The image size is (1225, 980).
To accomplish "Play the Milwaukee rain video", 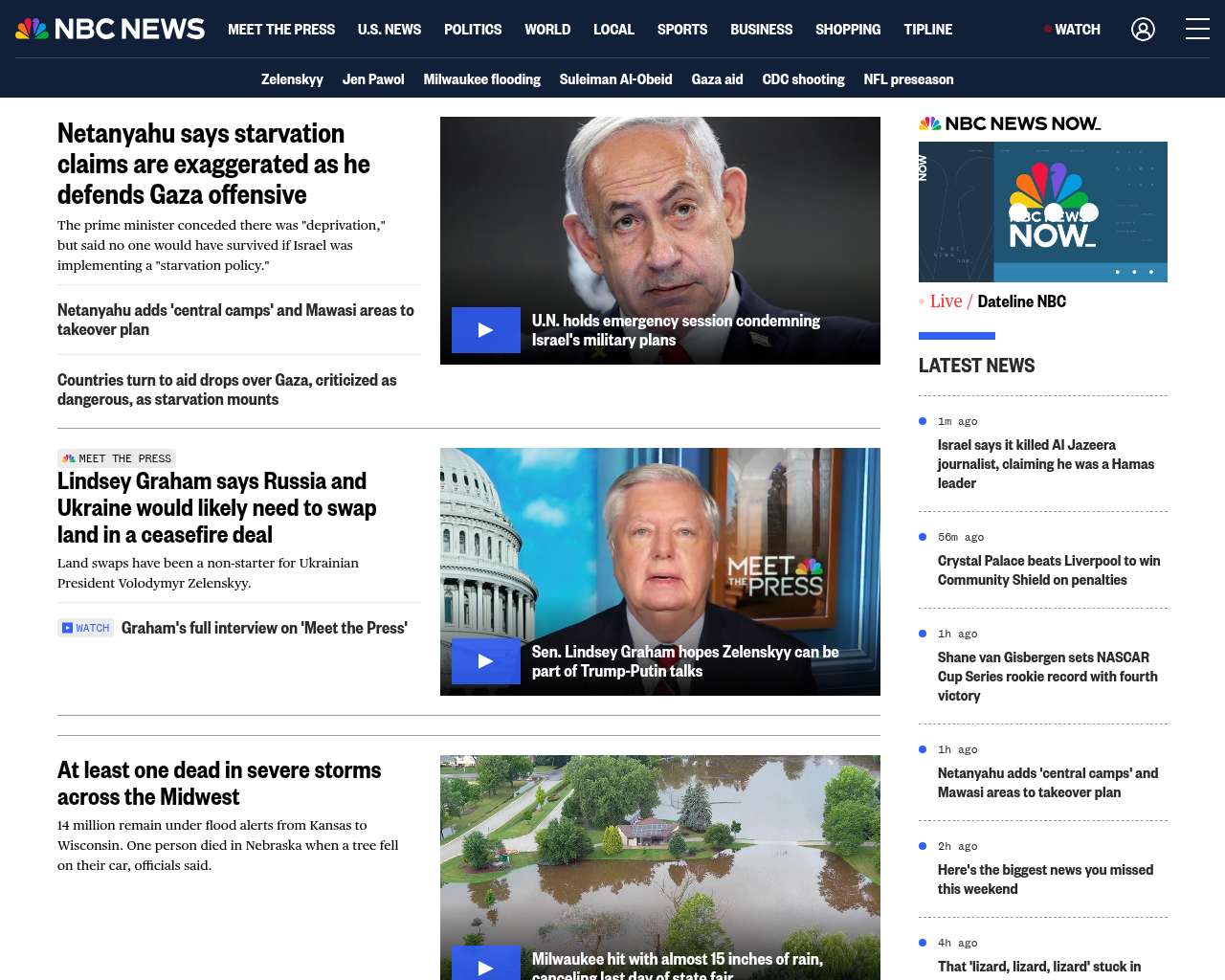I will click(x=486, y=963).
